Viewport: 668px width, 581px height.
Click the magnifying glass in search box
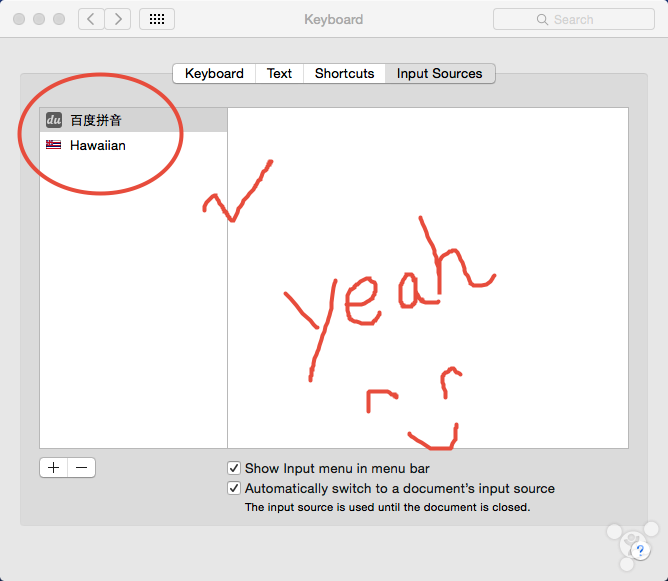(543, 19)
